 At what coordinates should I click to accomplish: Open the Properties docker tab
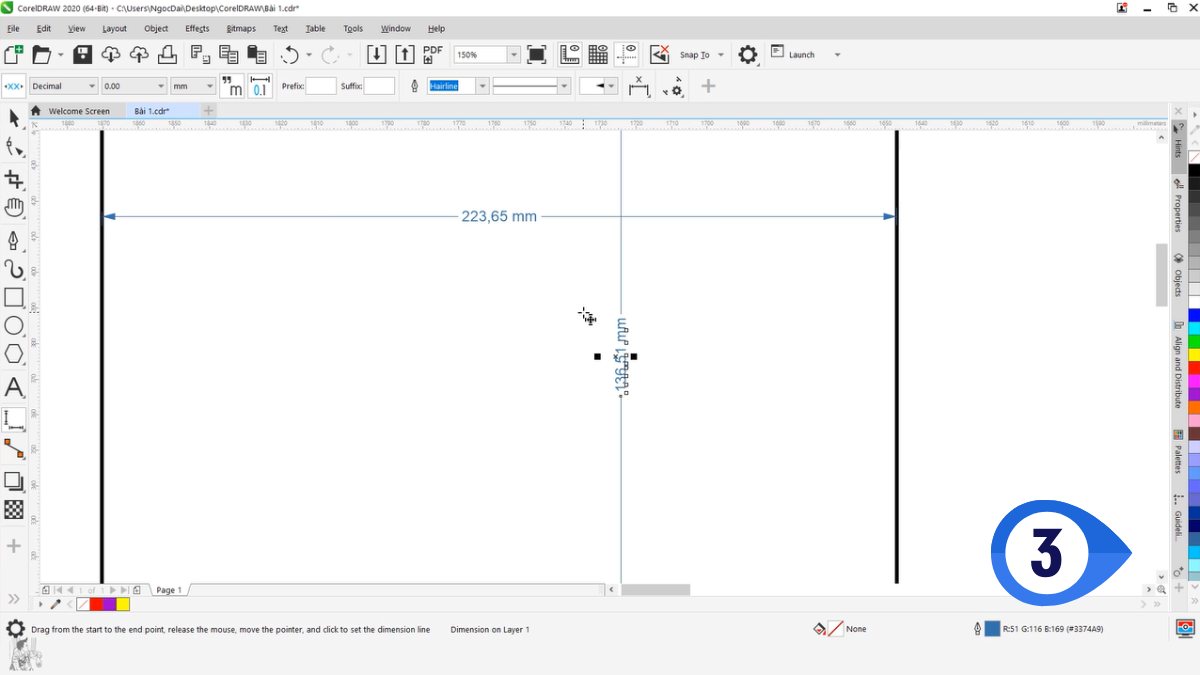1178,205
